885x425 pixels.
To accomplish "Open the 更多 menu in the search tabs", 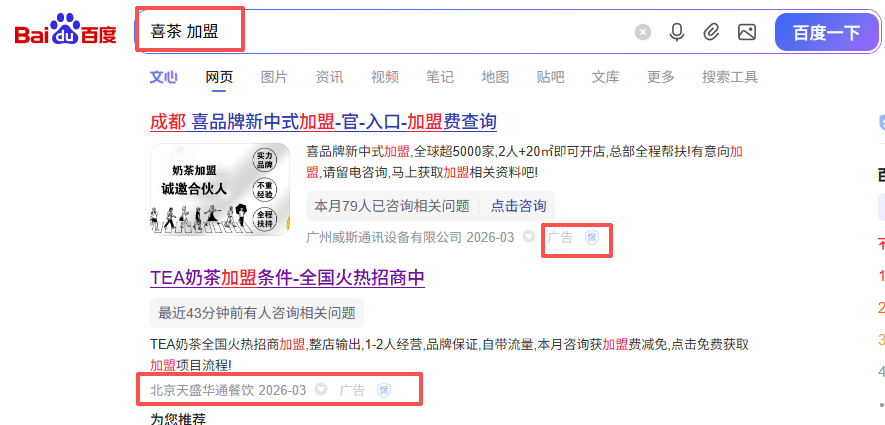I will [660, 77].
